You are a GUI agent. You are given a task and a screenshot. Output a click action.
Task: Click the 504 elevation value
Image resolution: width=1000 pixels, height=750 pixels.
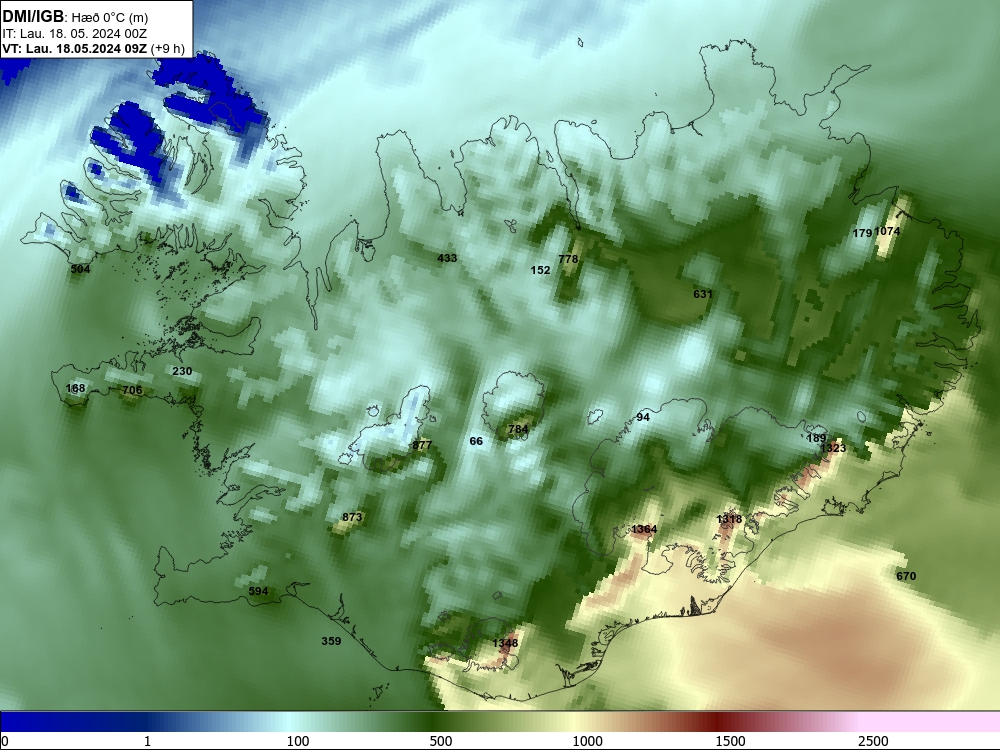(80, 269)
